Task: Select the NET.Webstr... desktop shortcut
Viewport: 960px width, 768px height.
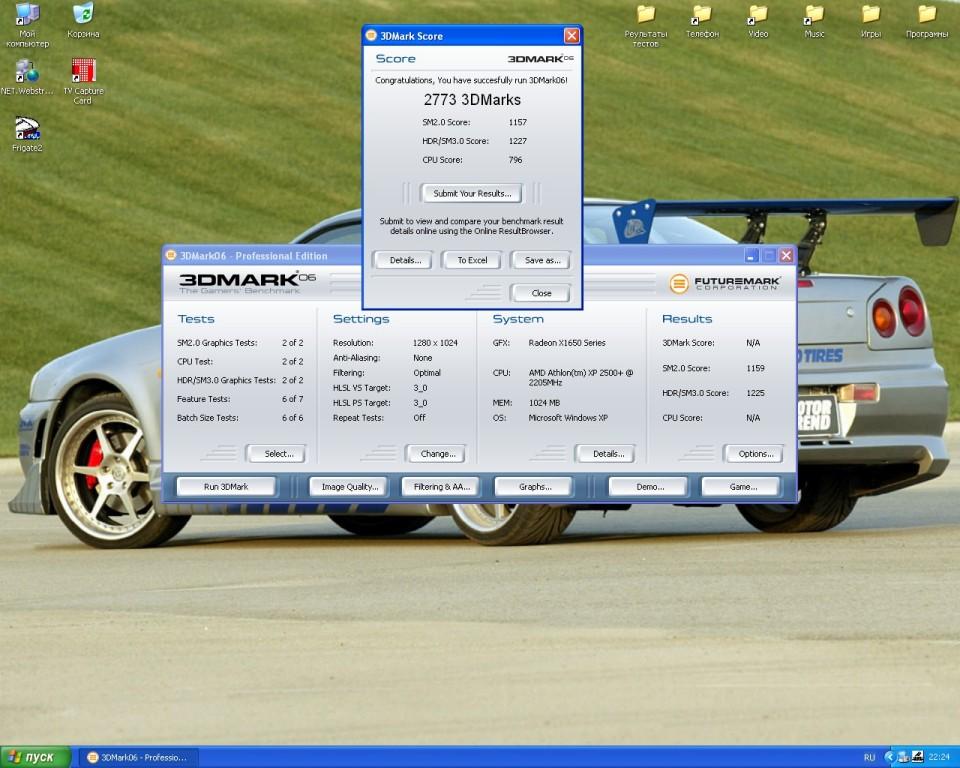Action: coord(27,77)
